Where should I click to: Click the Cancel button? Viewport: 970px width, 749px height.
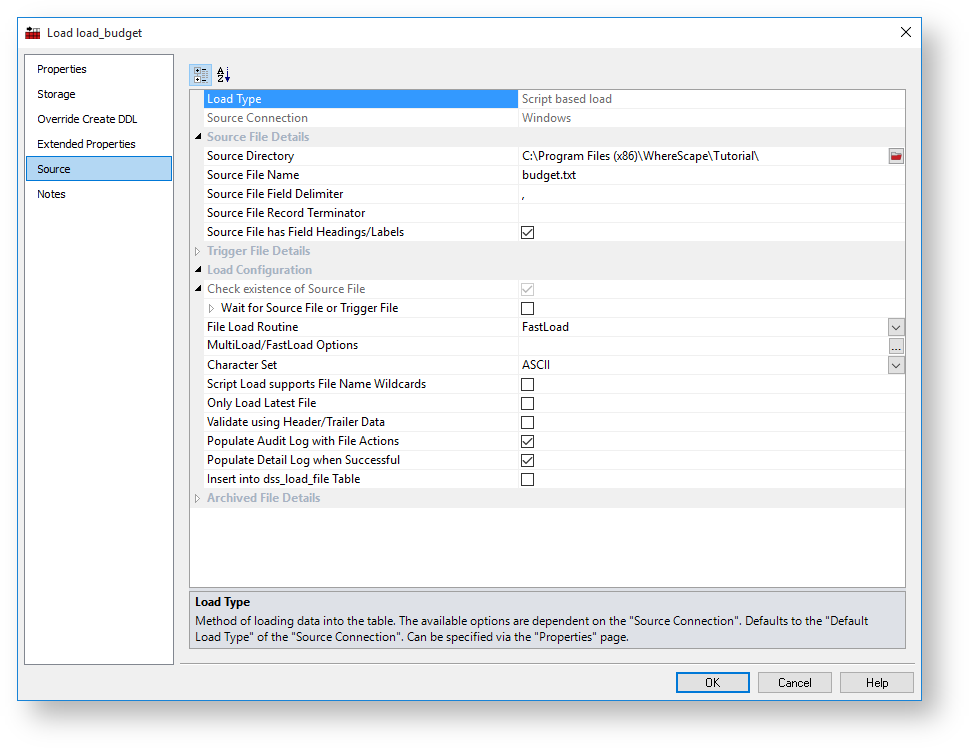click(x=795, y=683)
